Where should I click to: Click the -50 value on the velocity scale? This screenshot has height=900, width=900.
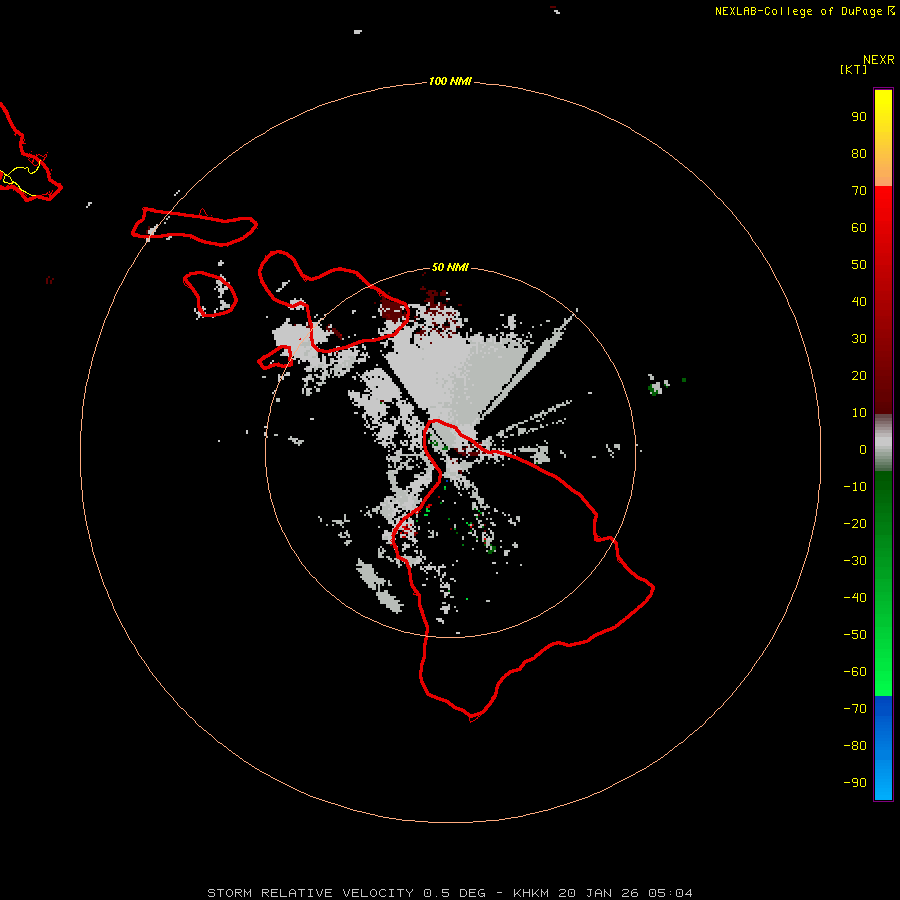pyautogui.click(x=855, y=635)
